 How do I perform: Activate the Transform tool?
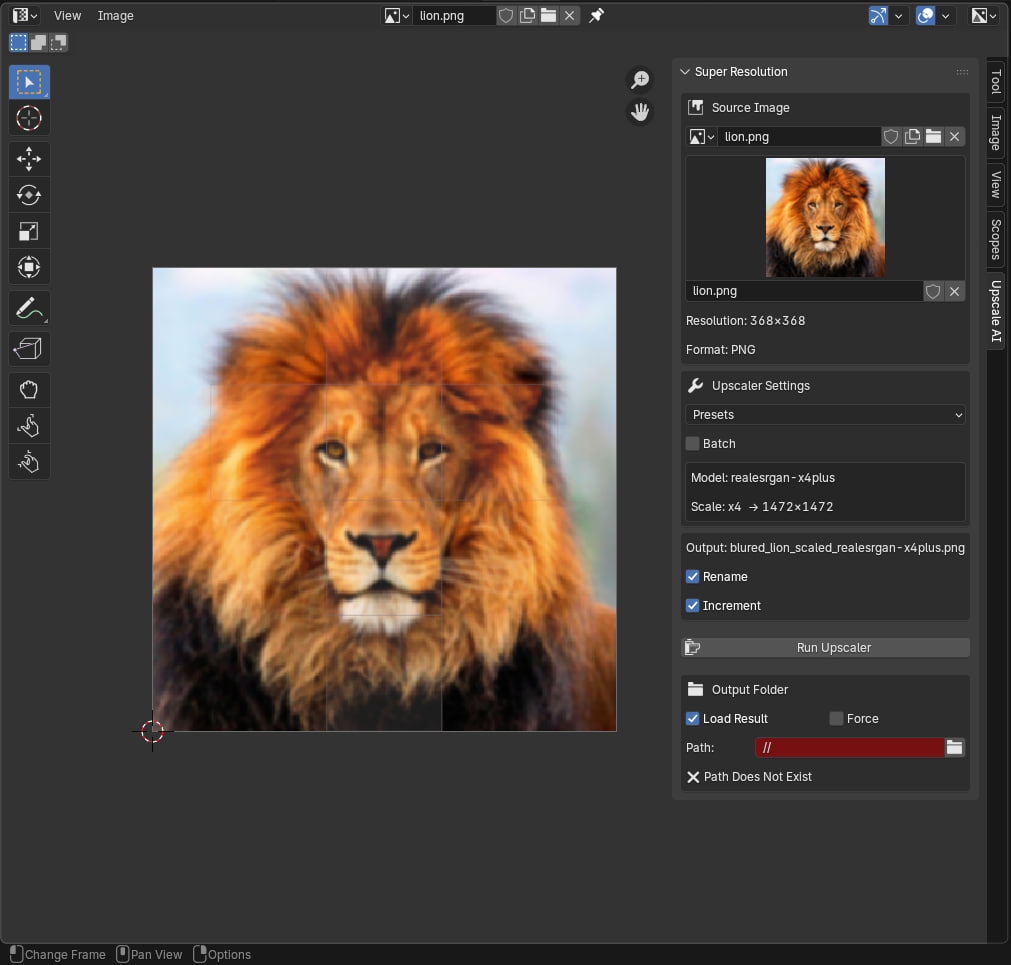[x=29, y=267]
